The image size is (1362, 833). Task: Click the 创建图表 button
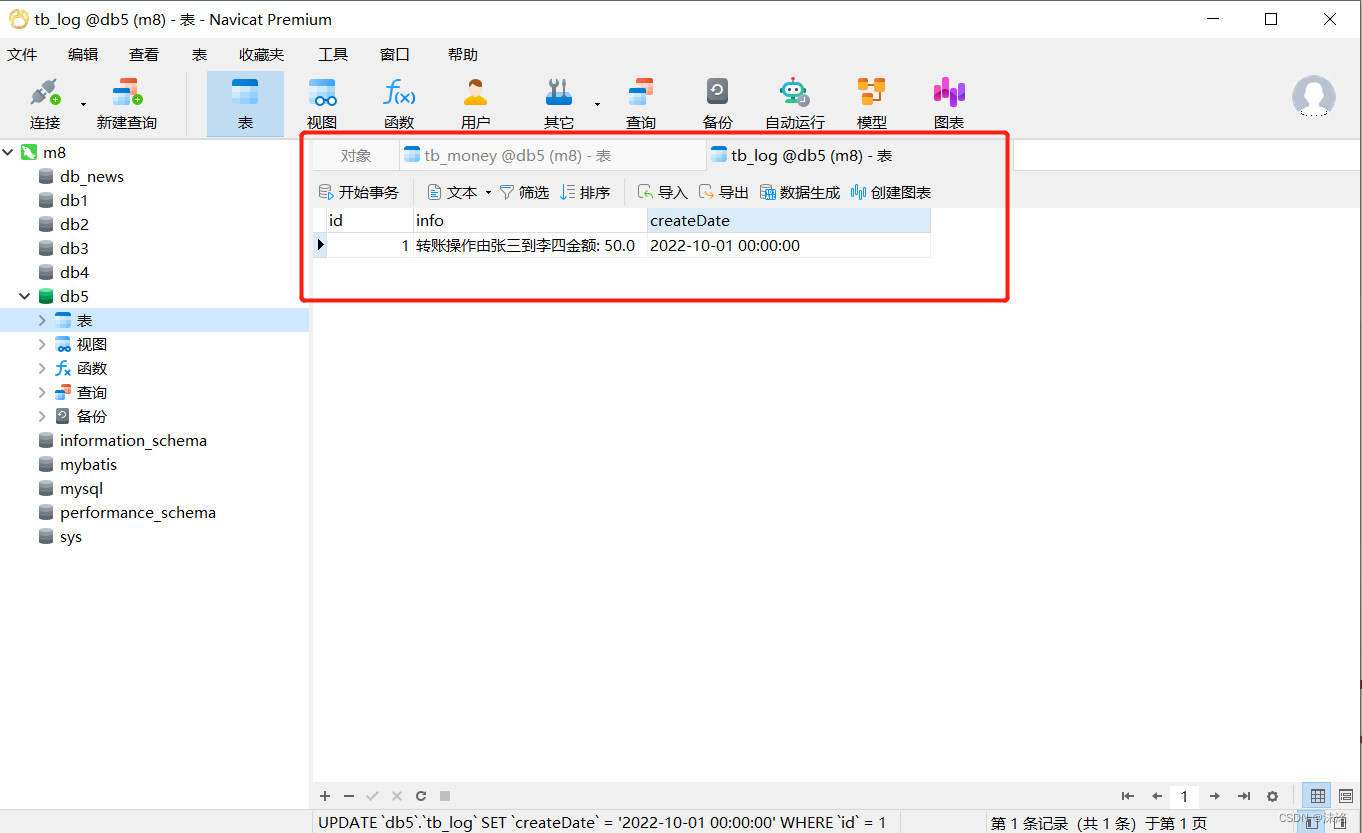(x=891, y=192)
